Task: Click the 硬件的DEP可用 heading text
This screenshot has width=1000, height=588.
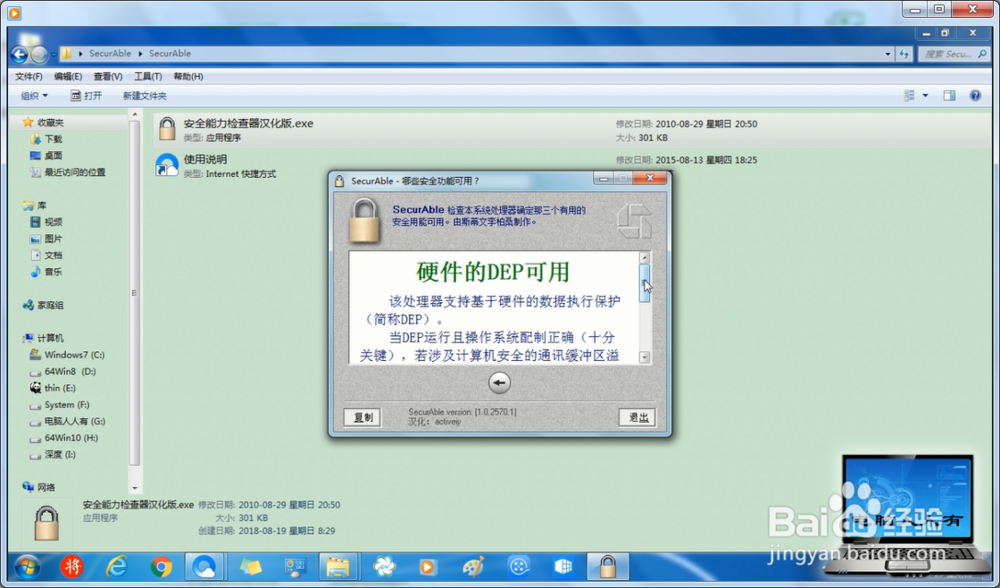Action: (492, 272)
